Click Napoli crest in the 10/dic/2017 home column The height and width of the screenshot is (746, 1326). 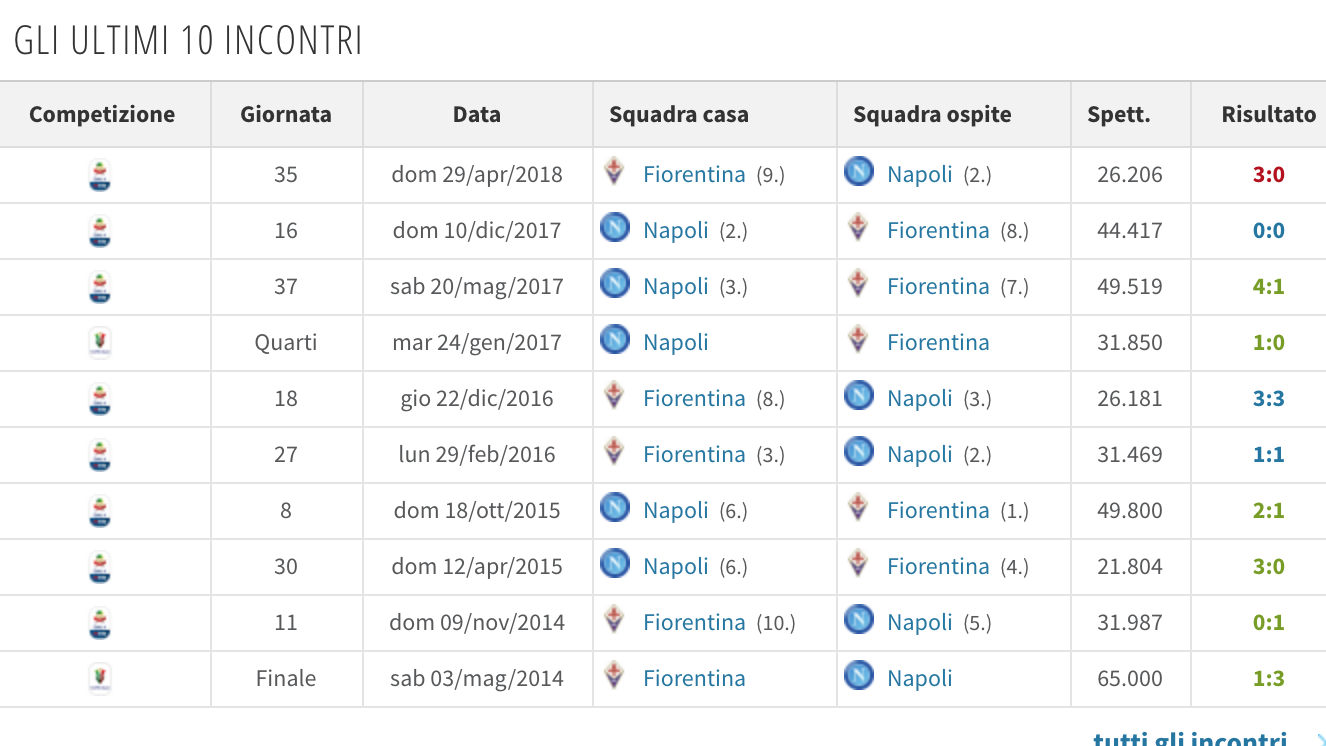(x=615, y=228)
